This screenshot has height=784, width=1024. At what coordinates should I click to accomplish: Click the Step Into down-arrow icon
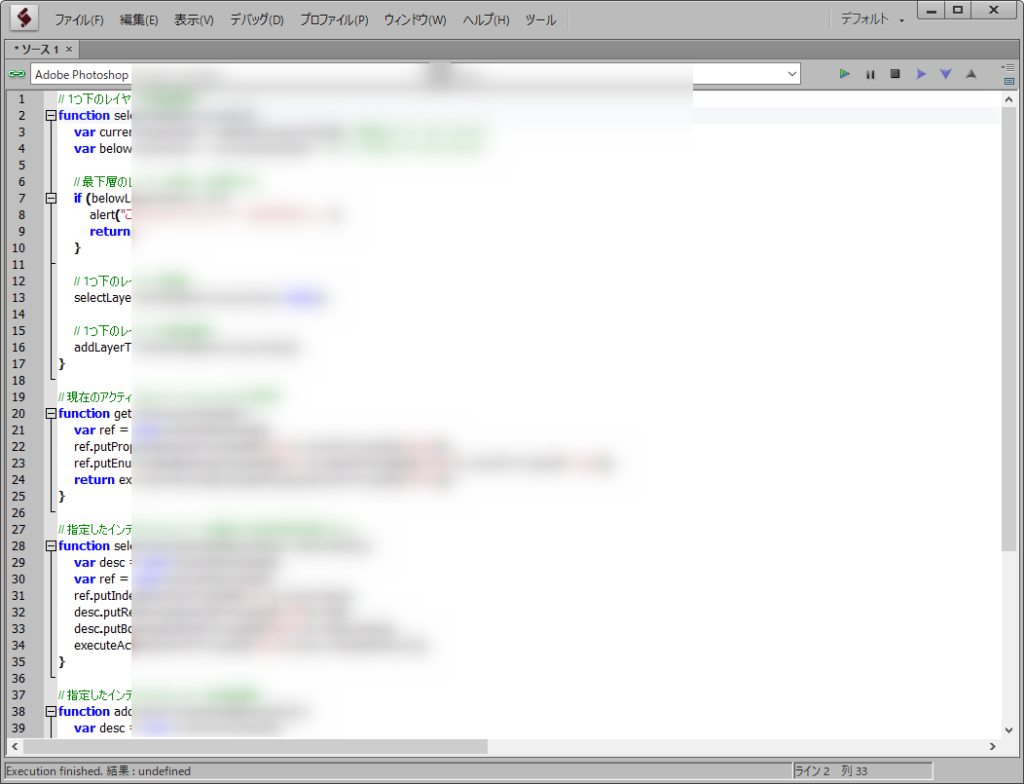click(x=945, y=74)
